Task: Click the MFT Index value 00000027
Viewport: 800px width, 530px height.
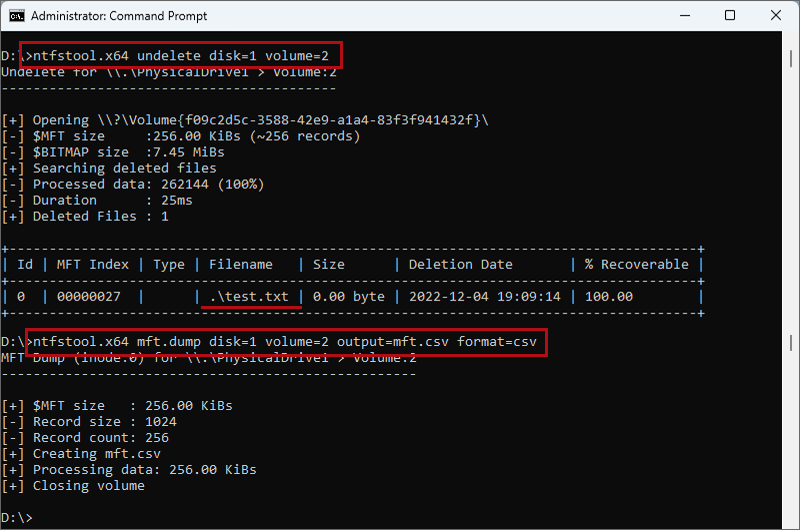Action: click(89, 296)
